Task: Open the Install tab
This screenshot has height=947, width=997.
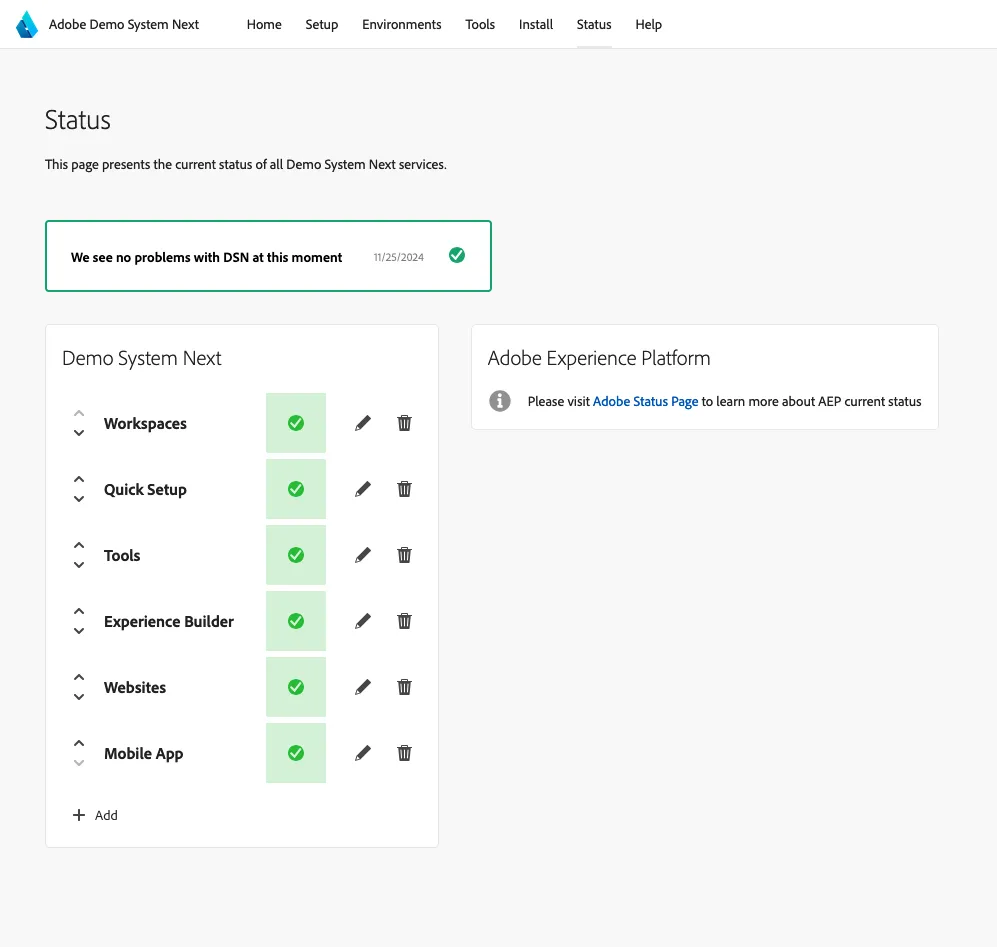Action: (536, 24)
